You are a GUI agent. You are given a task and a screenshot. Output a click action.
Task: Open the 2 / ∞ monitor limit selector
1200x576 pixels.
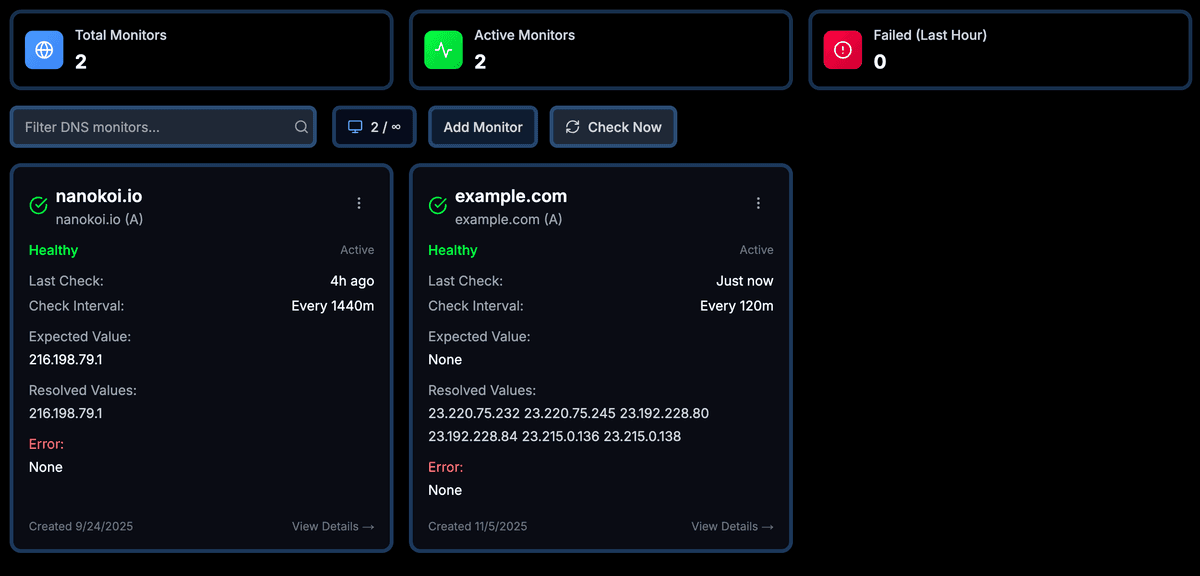point(374,127)
